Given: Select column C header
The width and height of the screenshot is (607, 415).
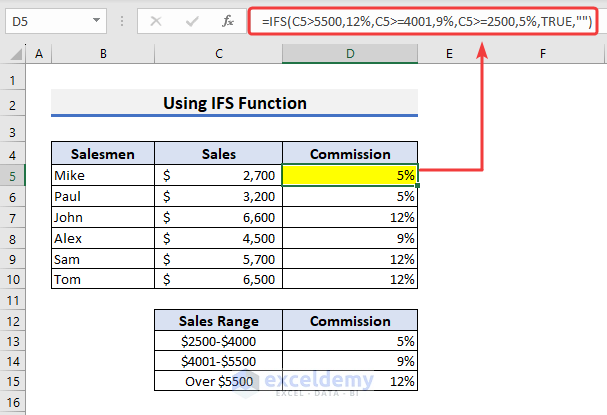Looking at the screenshot, I should pyautogui.click(x=218, y=54).
